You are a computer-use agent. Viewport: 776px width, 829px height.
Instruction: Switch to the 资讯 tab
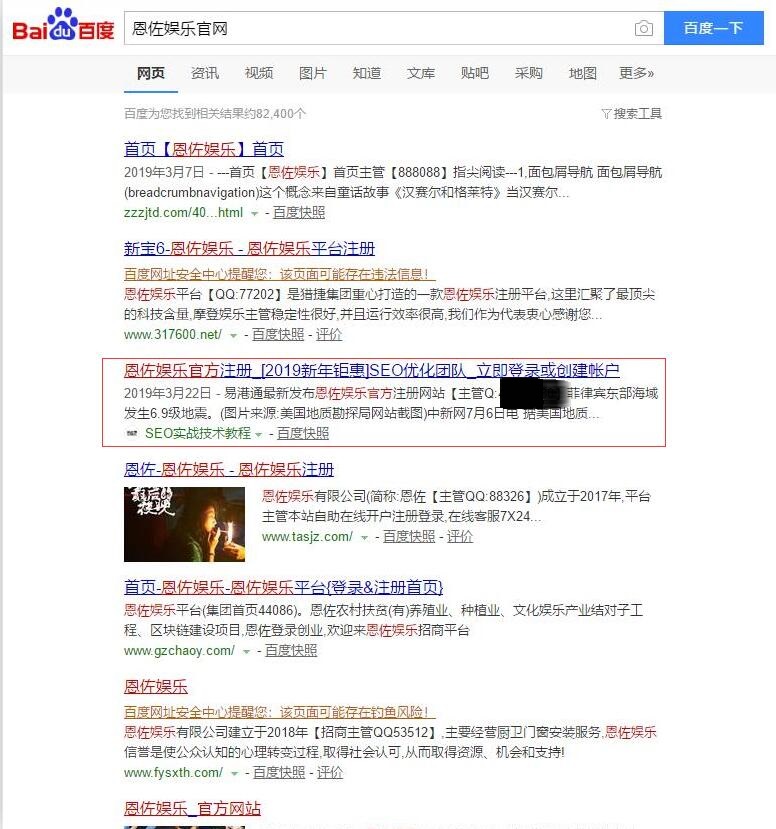point(205,73)
